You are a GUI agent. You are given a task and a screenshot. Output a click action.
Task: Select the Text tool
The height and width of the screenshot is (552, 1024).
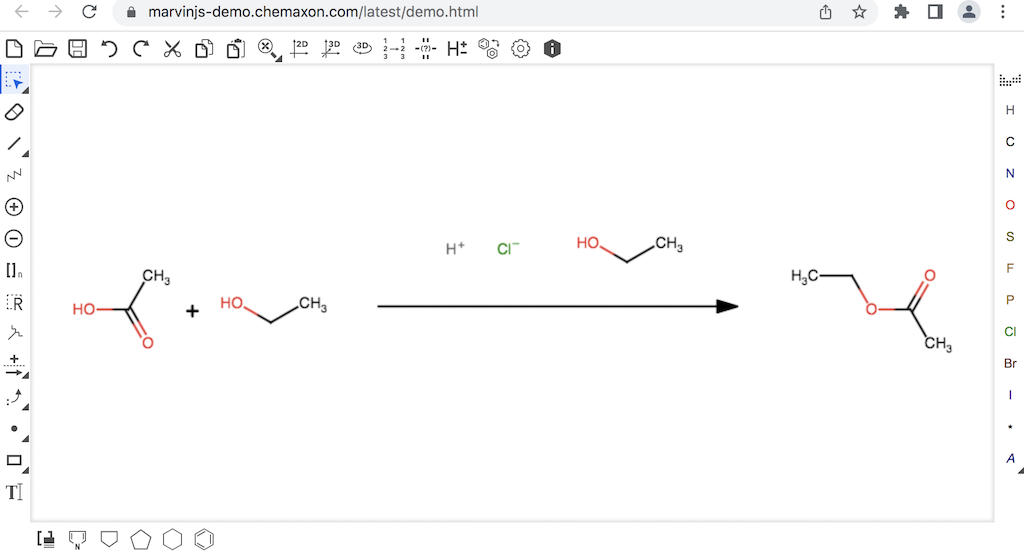[x=14, y=492]
